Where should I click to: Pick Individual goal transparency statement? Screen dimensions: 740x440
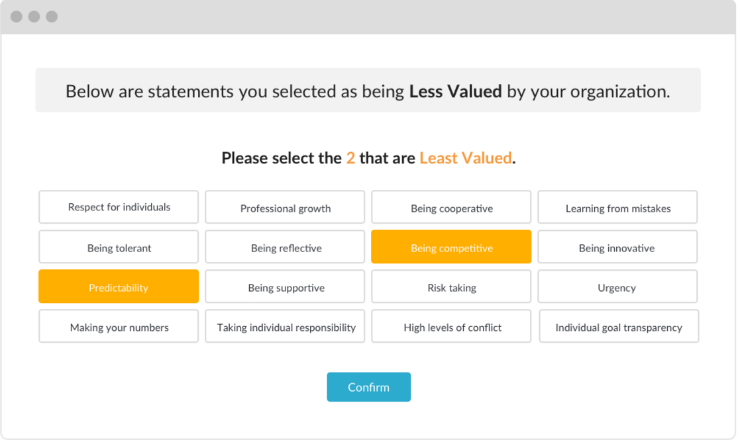coord(619,326)
